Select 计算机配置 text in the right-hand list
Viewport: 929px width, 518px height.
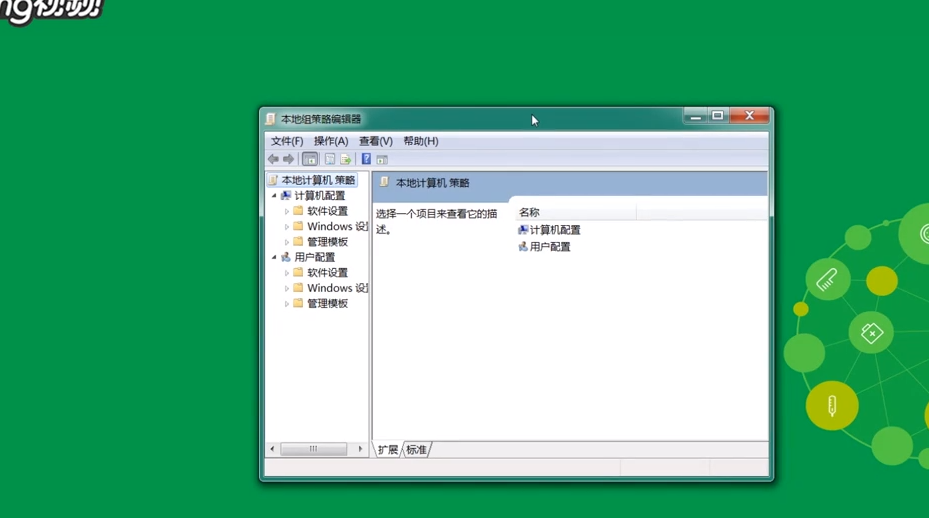(x=555, y=230)
